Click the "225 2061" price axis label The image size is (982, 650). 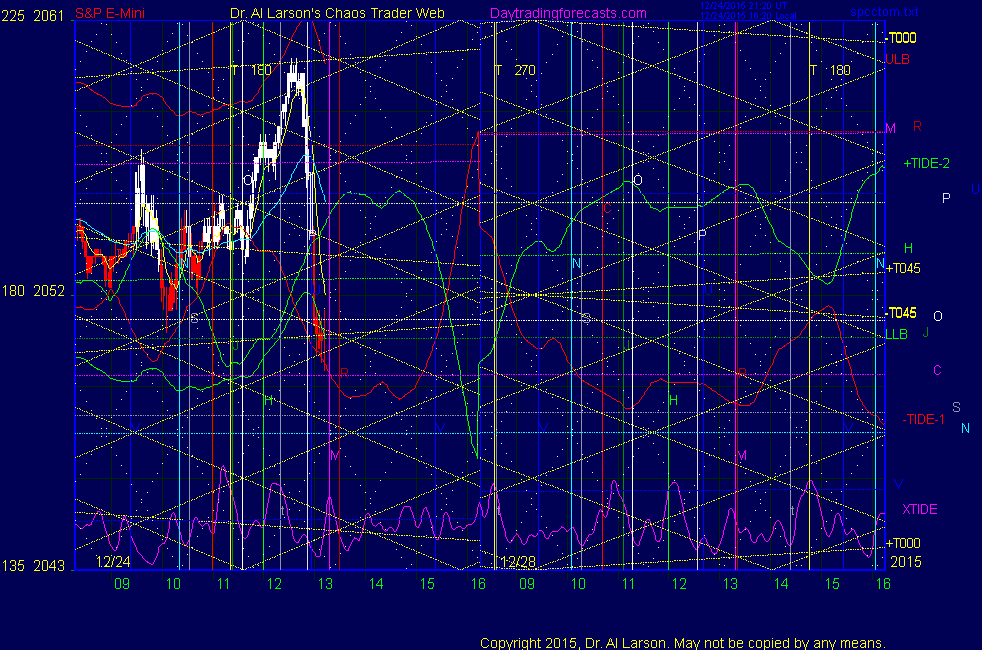33,16
